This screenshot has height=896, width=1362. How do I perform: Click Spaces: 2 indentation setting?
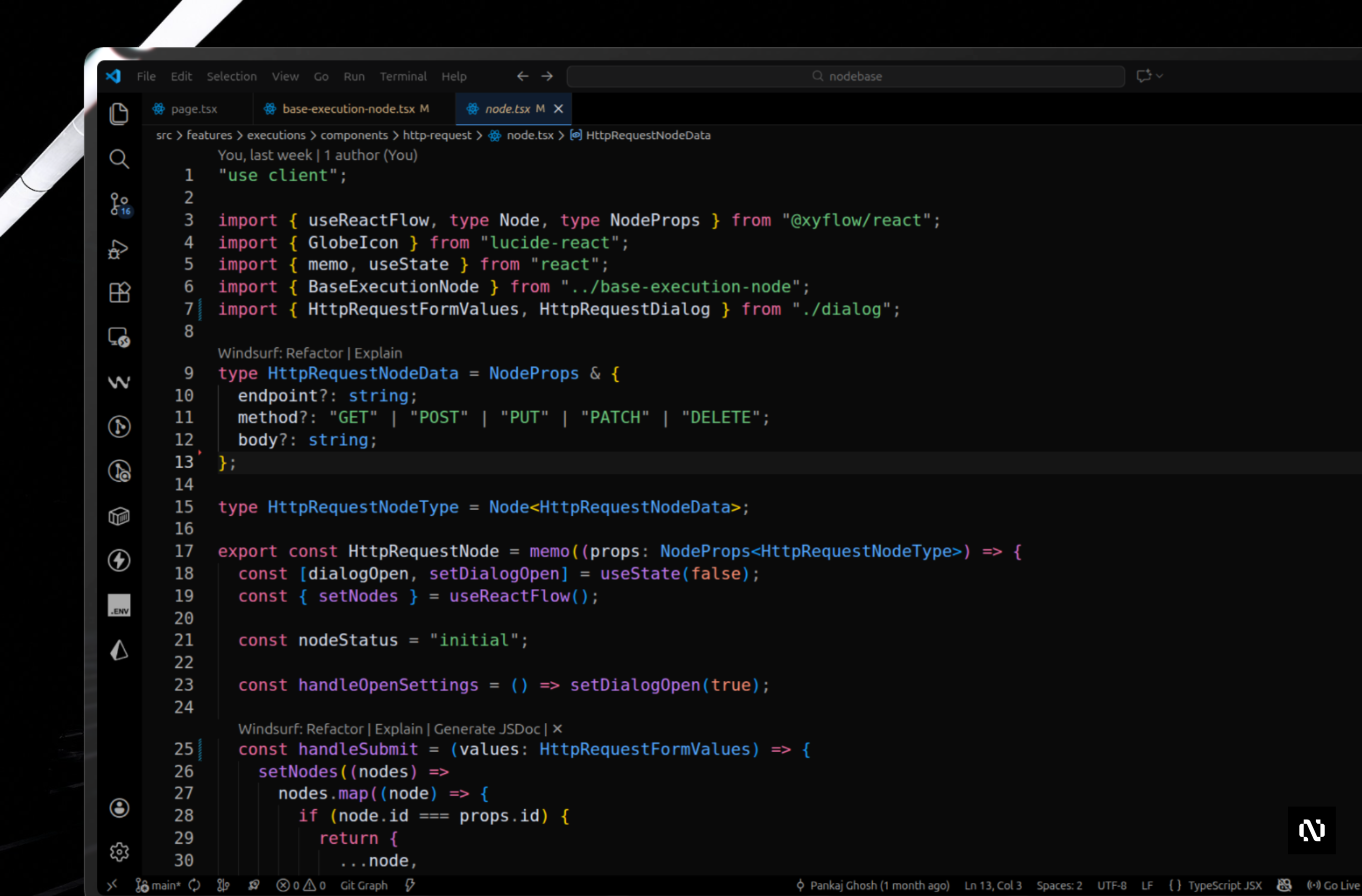tap(1059, 885)
